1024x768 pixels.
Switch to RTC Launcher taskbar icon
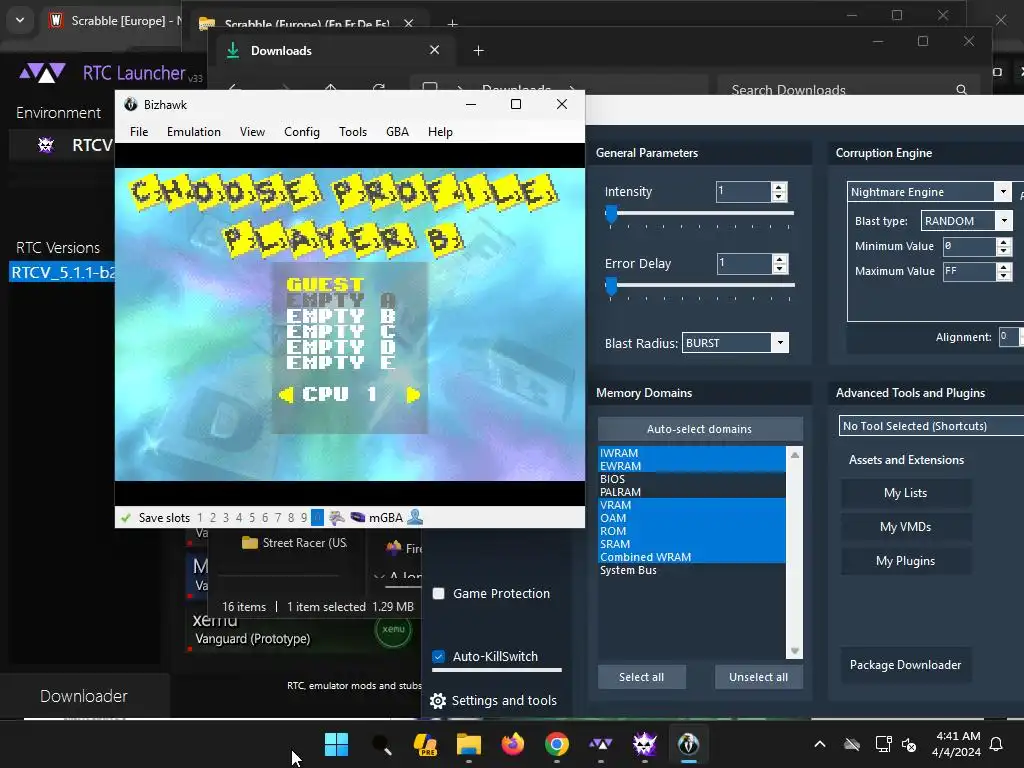click(600, 744)
